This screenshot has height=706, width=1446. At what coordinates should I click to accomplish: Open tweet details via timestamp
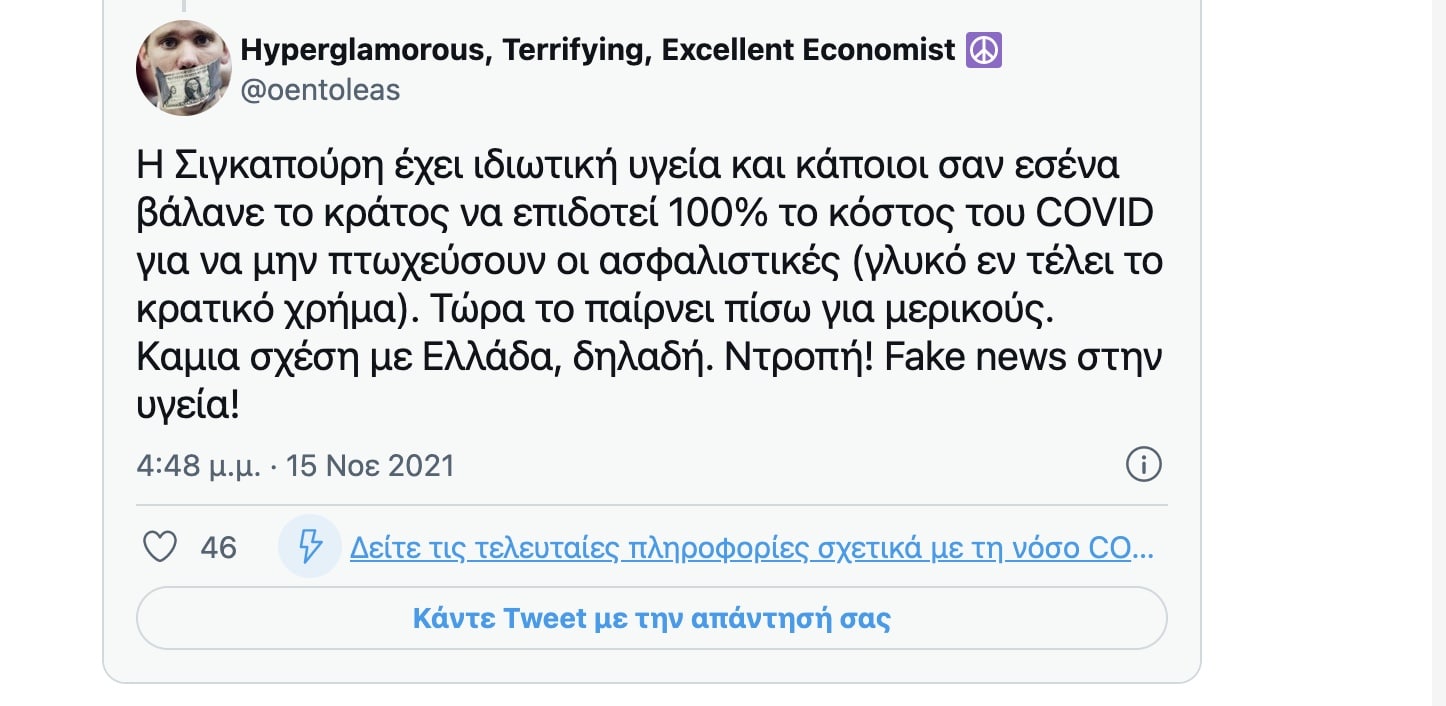(295, 464)
